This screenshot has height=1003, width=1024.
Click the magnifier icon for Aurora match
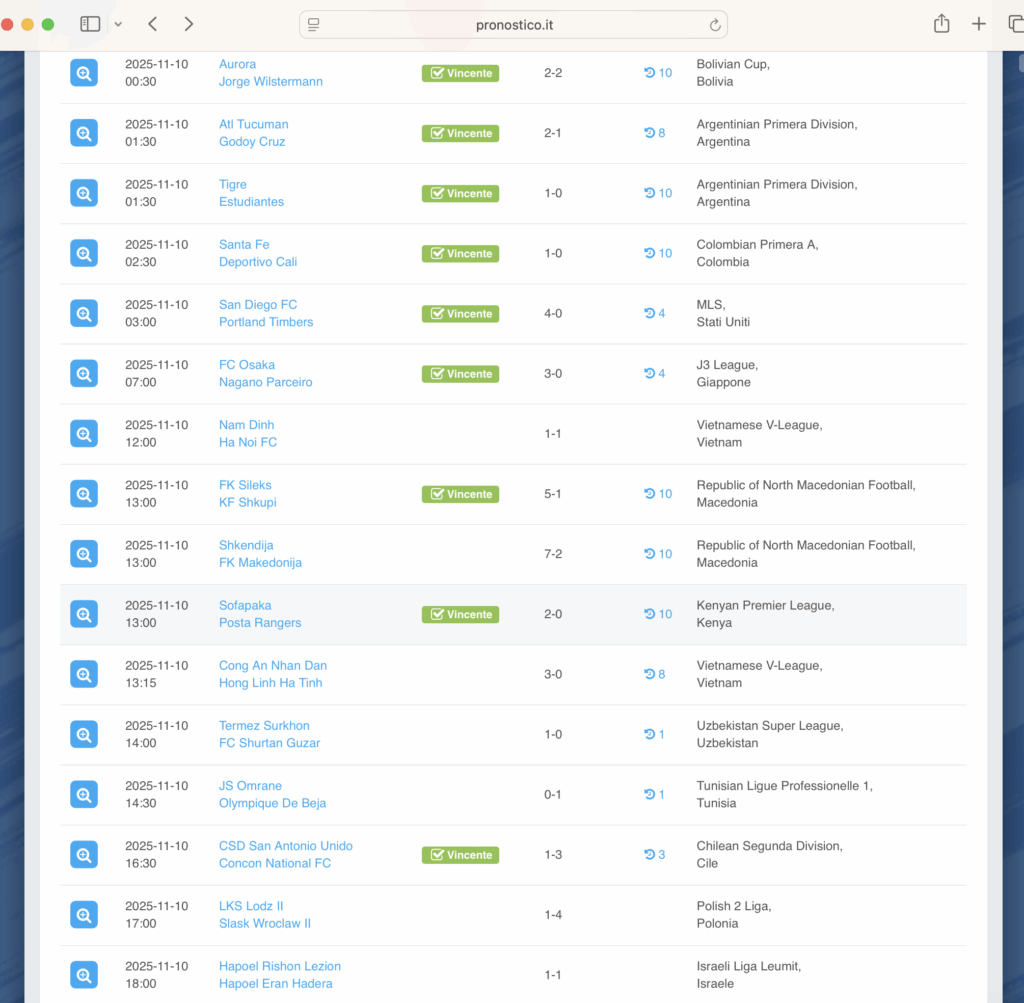click(84, 73)
